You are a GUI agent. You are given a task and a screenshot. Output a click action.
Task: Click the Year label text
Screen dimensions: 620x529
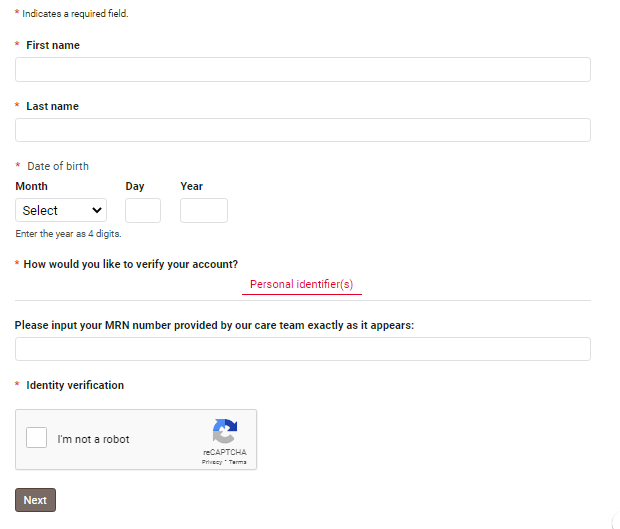pyautogui.click(x=192, y=186)
